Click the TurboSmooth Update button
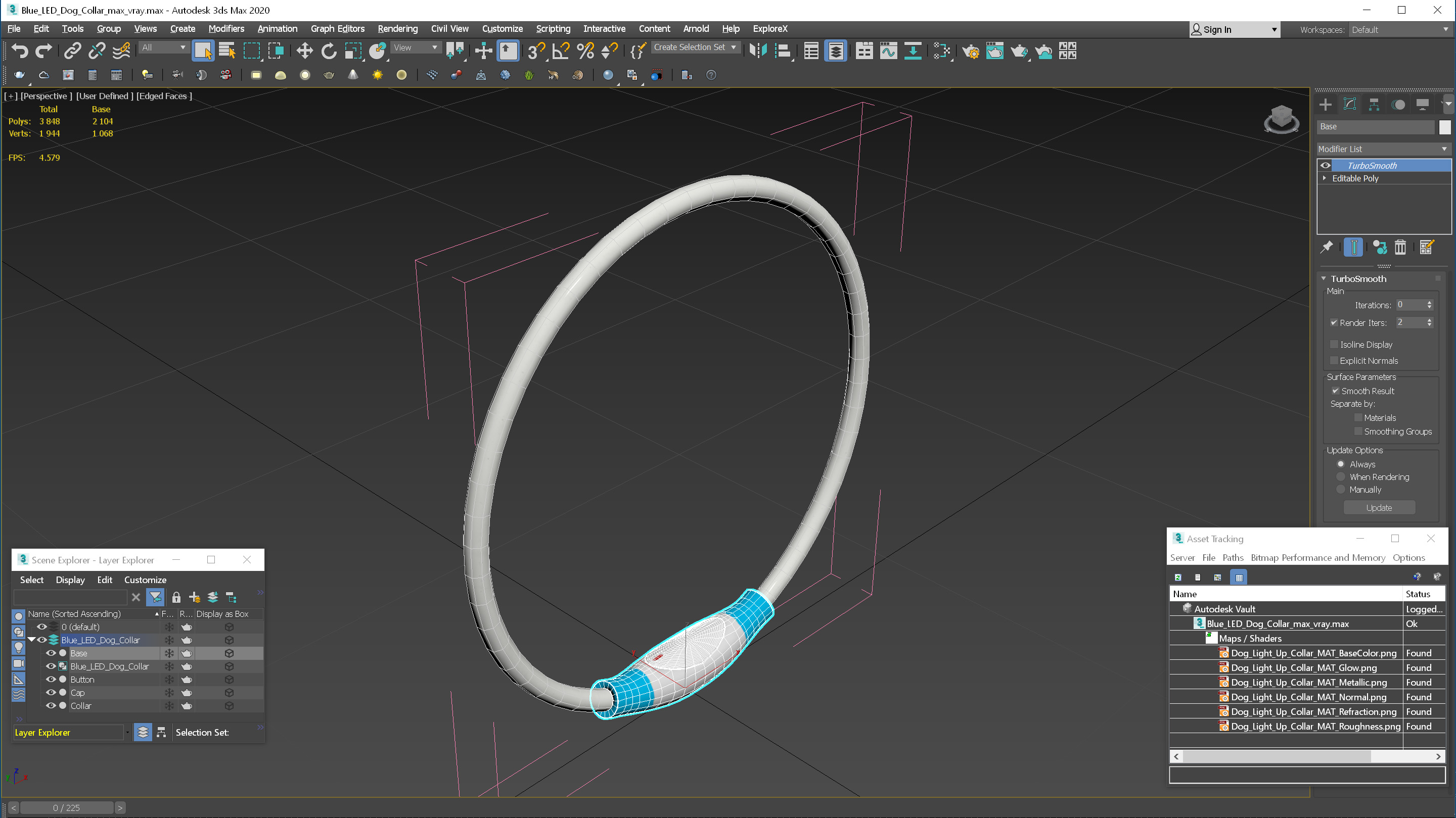1456x818 pixels. (1379, 507)
